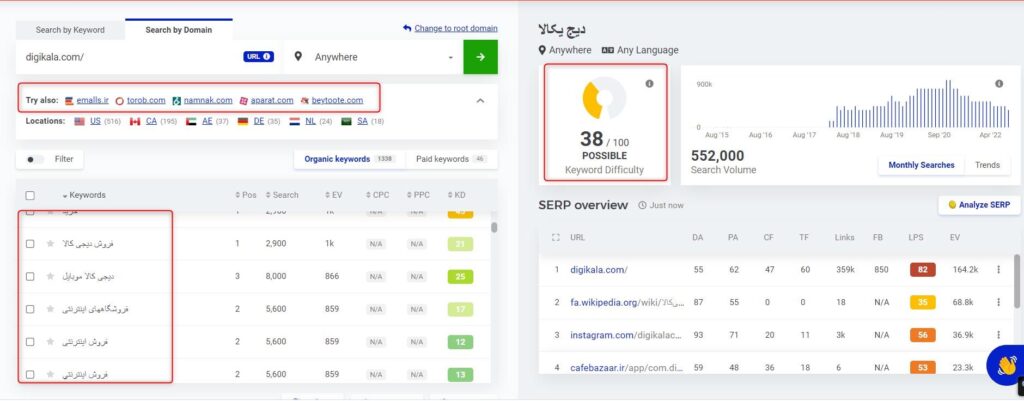Sort the table by Keywords column
The image size is (1024, 401).
coord(85,195)
